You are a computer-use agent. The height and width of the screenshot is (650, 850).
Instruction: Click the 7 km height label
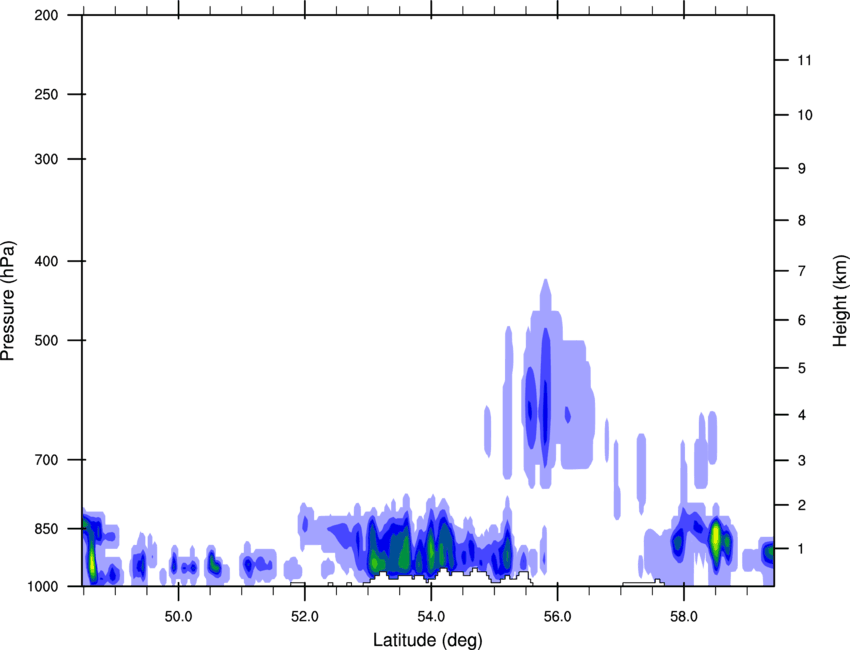(802, 271)
